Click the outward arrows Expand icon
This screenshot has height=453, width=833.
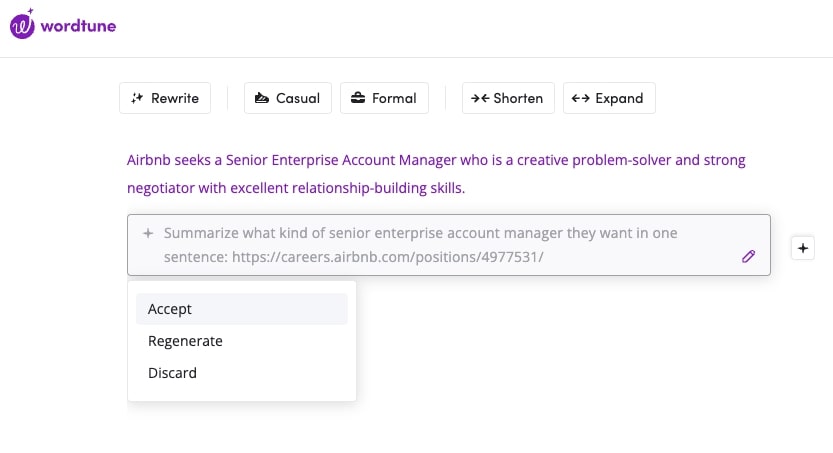pos(581,98)
